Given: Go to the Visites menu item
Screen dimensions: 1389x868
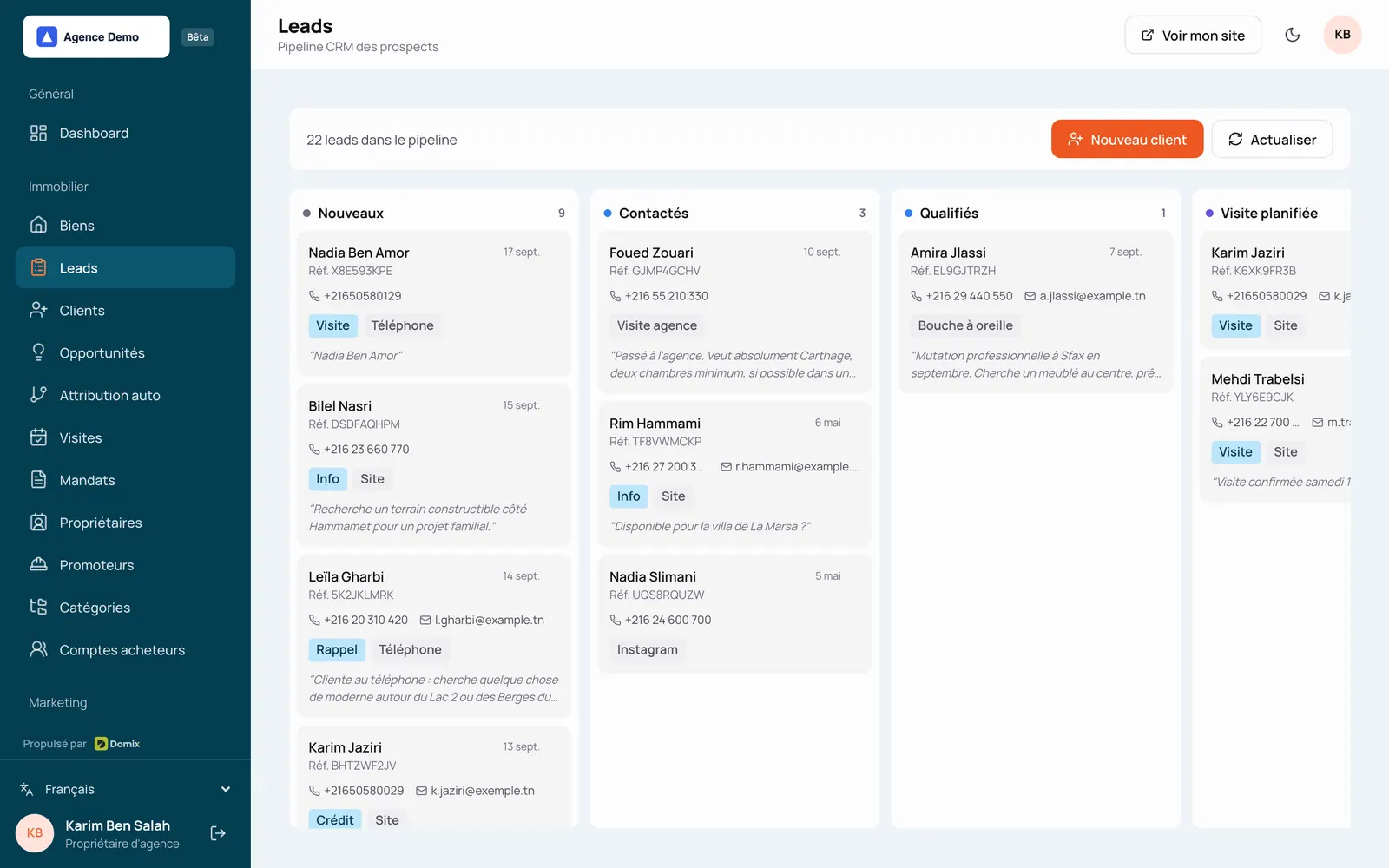Looking at the screenshot, I should coord(125,437).
